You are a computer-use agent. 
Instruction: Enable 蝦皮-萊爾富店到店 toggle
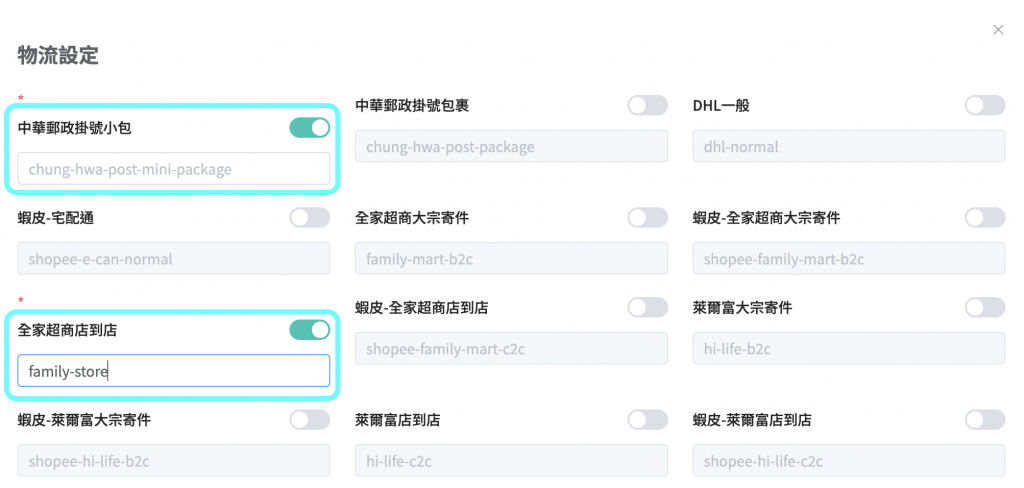tap(985, 420)
